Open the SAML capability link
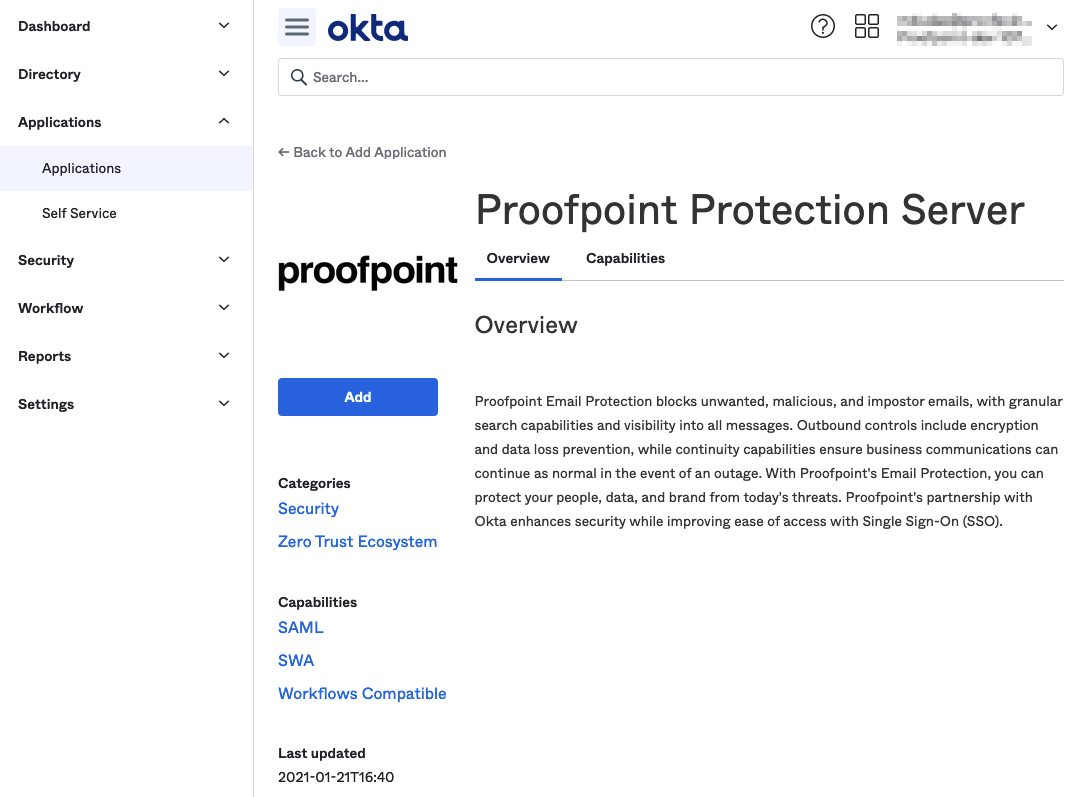 [301, 627]
